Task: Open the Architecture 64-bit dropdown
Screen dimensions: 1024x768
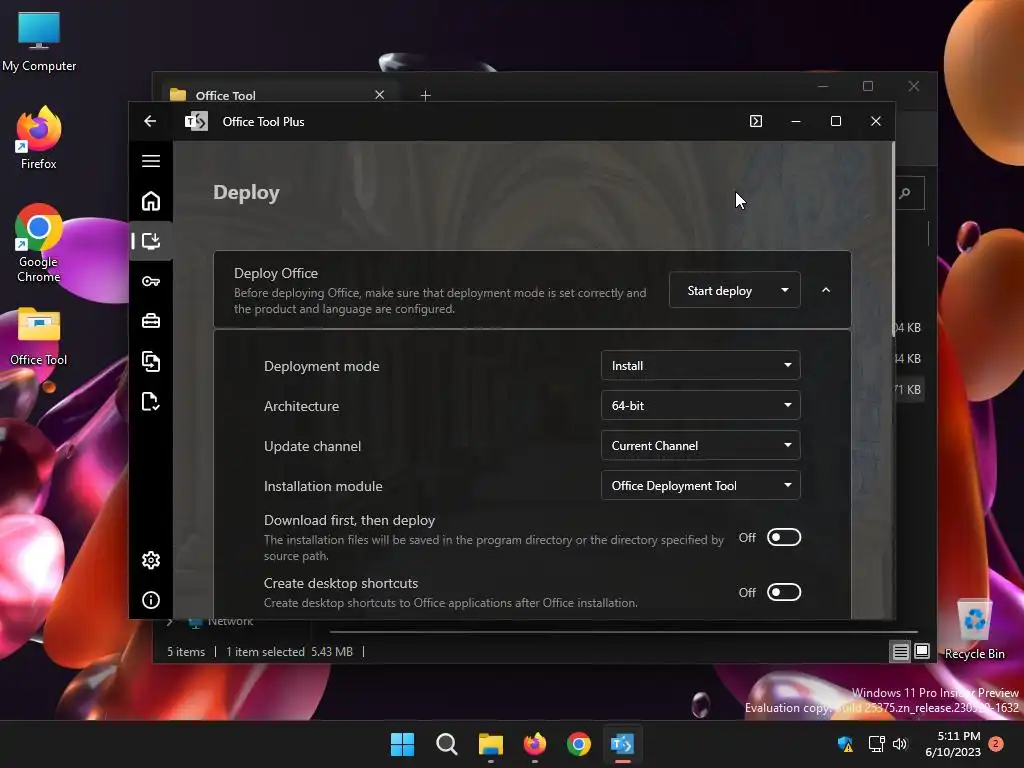Action: (x=701, y=406)
